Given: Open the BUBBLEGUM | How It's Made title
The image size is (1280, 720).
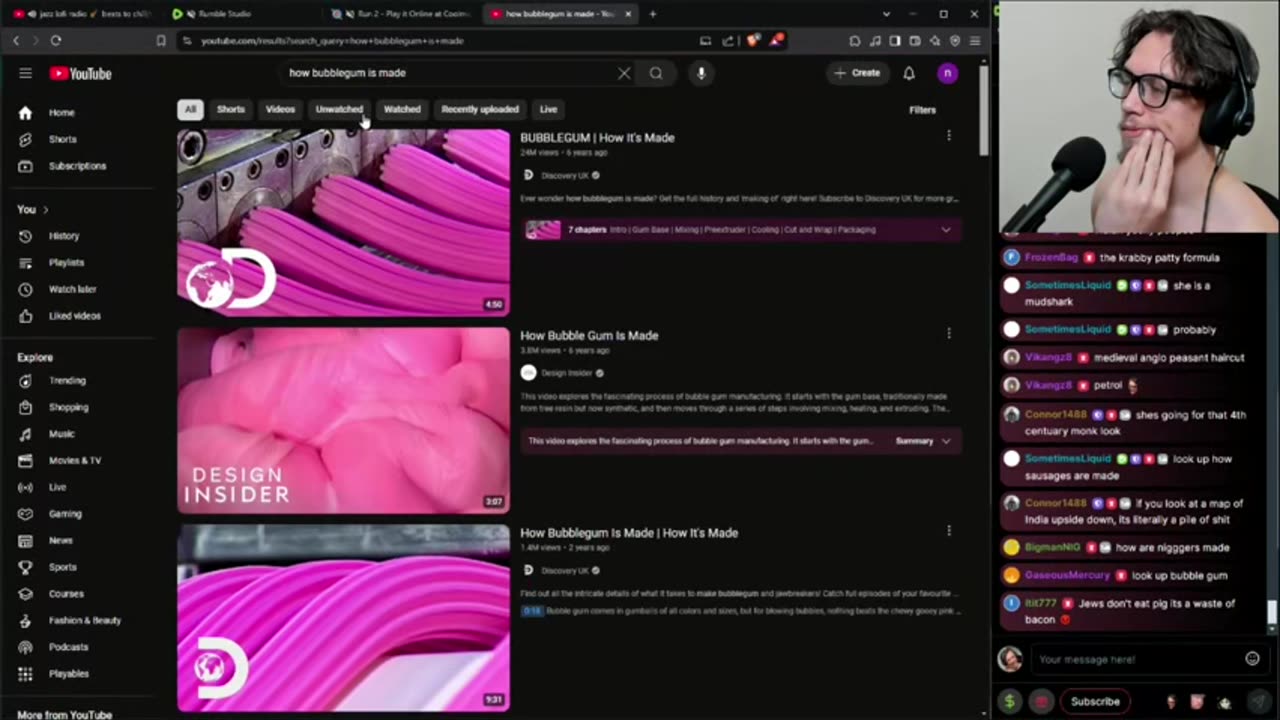Looking at the screenshot, I should tap(597, 138).
